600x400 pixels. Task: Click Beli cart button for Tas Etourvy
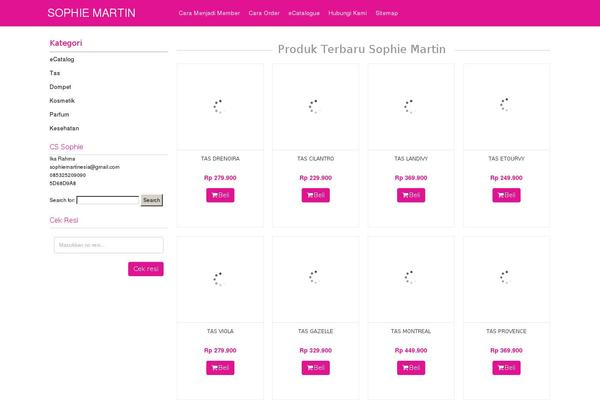506,195
